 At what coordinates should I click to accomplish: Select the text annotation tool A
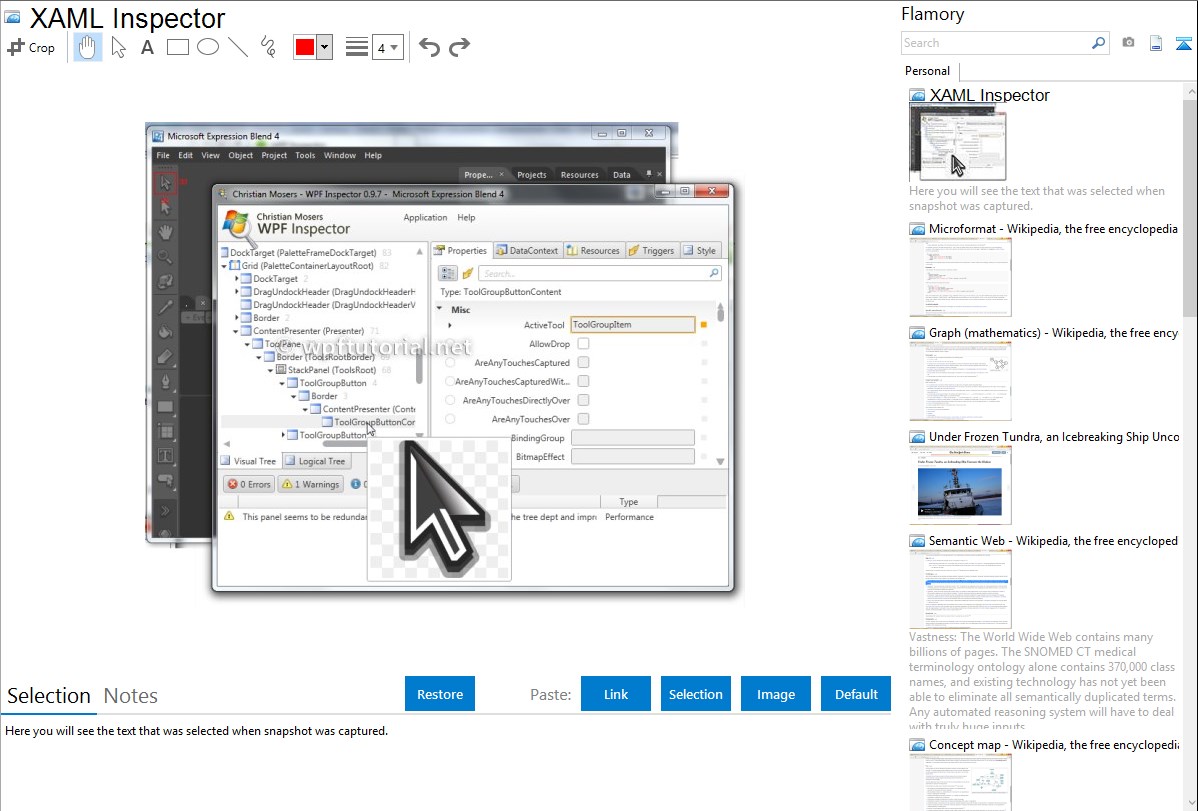[x=147, y=47]
